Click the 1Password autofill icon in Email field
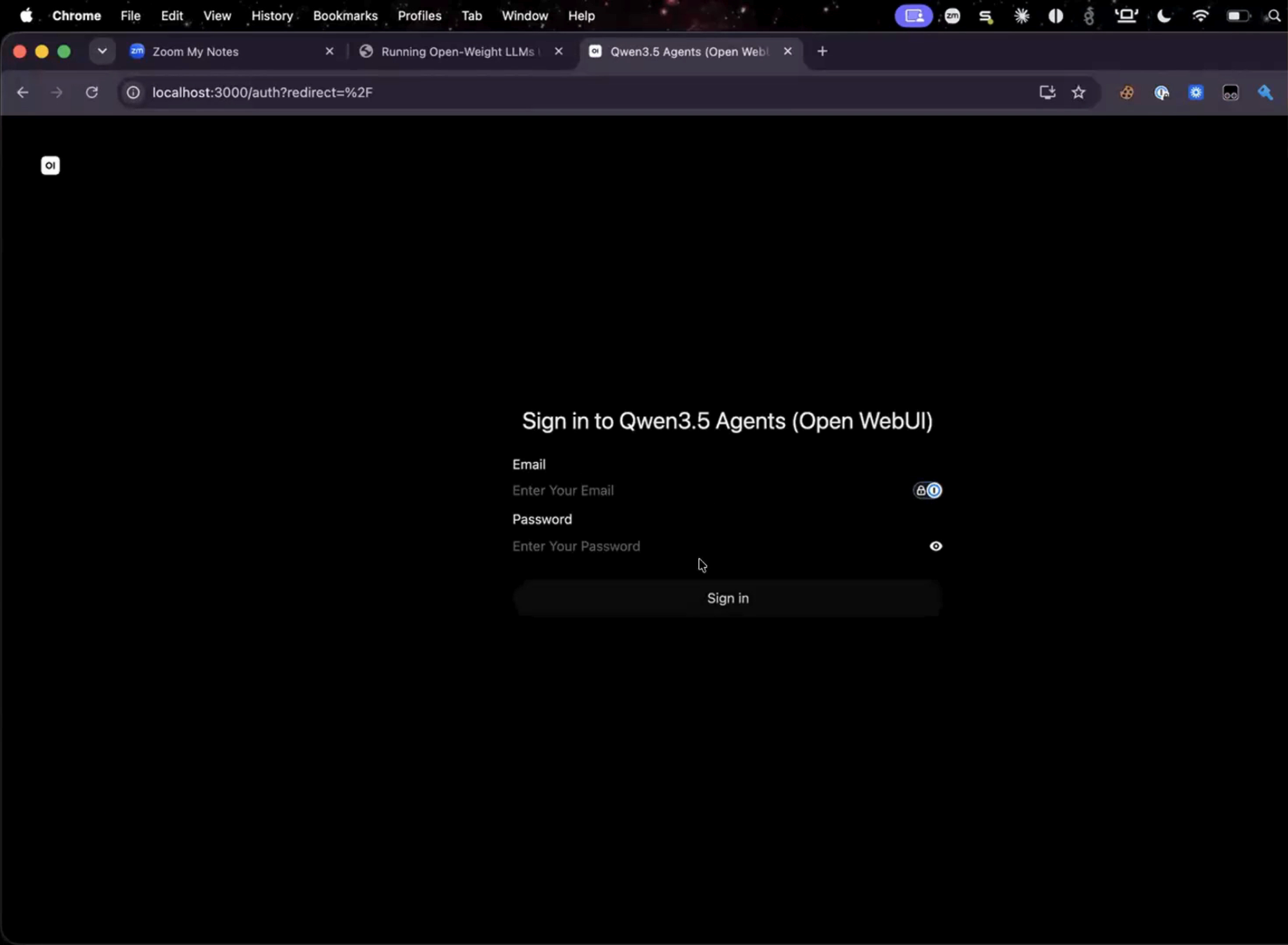This screenshot has height=945, width=1288. [x=927, y=490]
